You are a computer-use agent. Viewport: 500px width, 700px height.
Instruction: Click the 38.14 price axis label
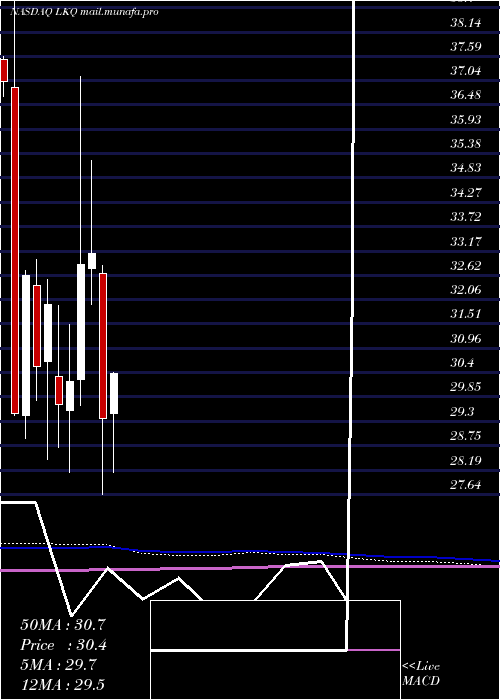pos(466,22)
